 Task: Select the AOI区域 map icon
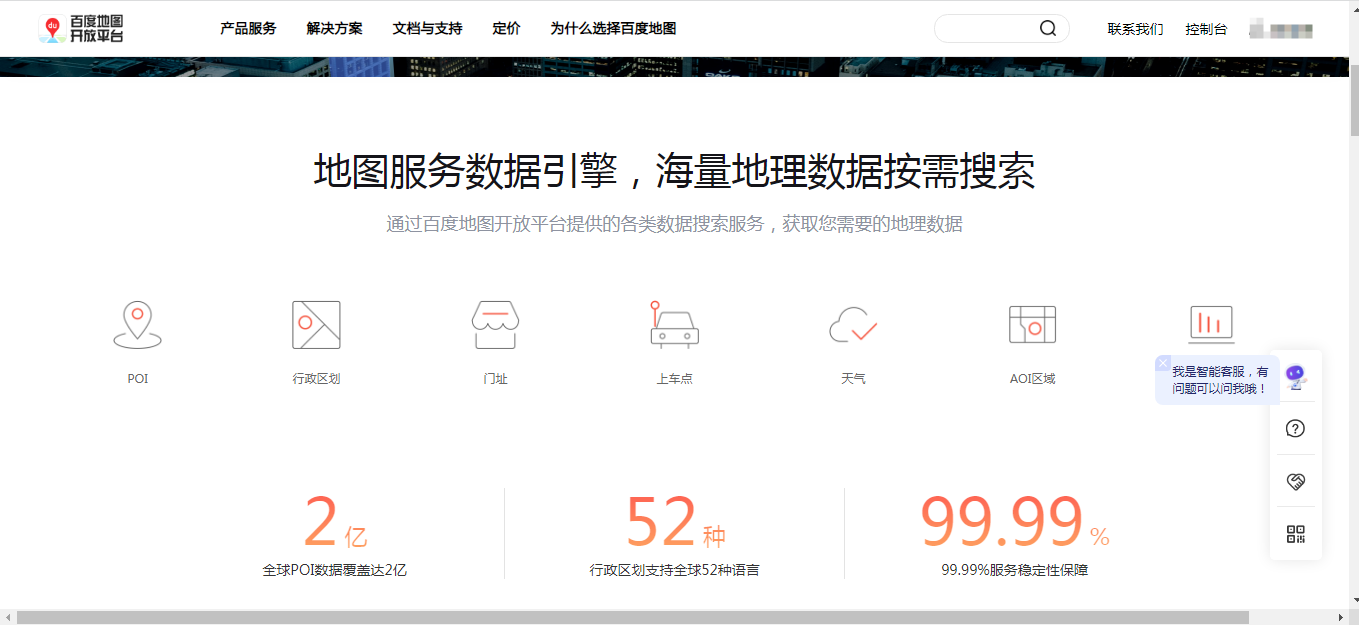pos(1032,325)
